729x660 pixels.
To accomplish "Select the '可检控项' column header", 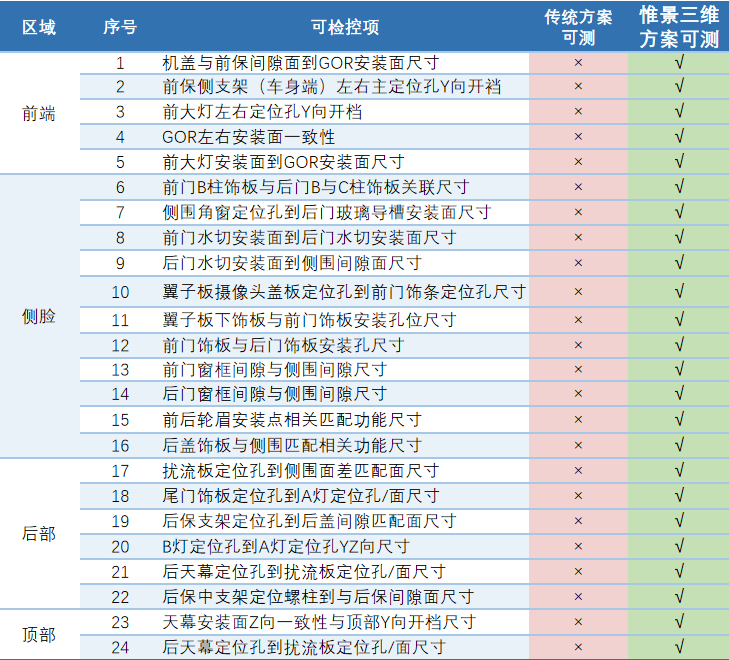I will tap(345, 27).
